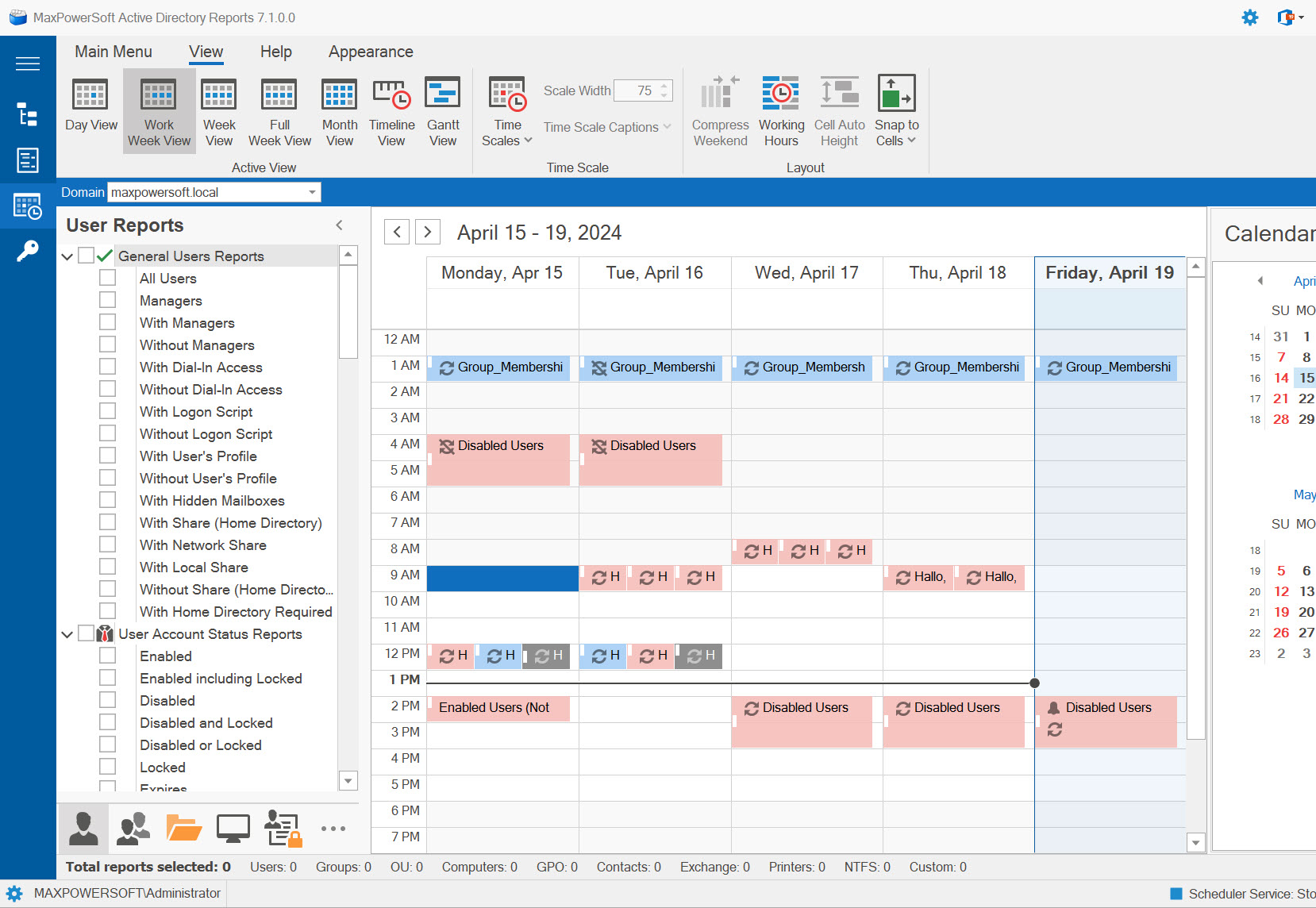Open the reports list sidebar icon
Image resolution: width=1316 pixels, height=908 pixels.
tap(28, 160)
